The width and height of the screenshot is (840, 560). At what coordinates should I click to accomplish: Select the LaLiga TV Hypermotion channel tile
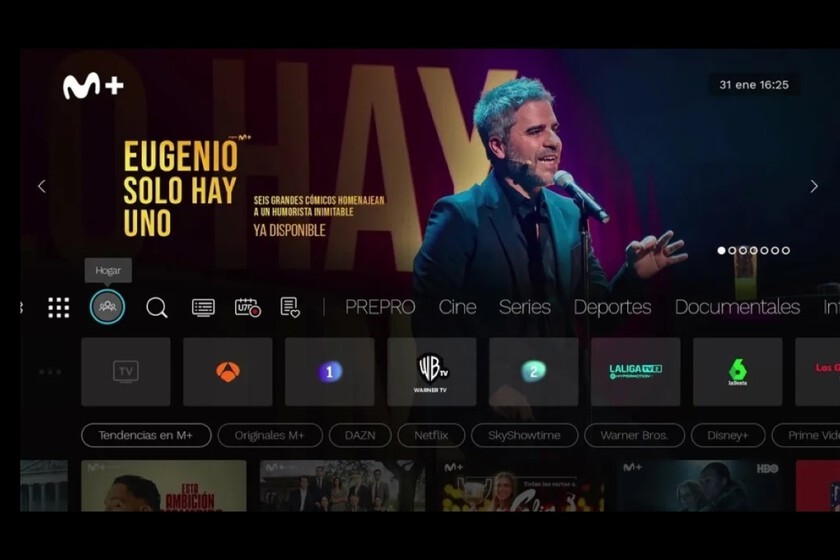coord(635,371)
